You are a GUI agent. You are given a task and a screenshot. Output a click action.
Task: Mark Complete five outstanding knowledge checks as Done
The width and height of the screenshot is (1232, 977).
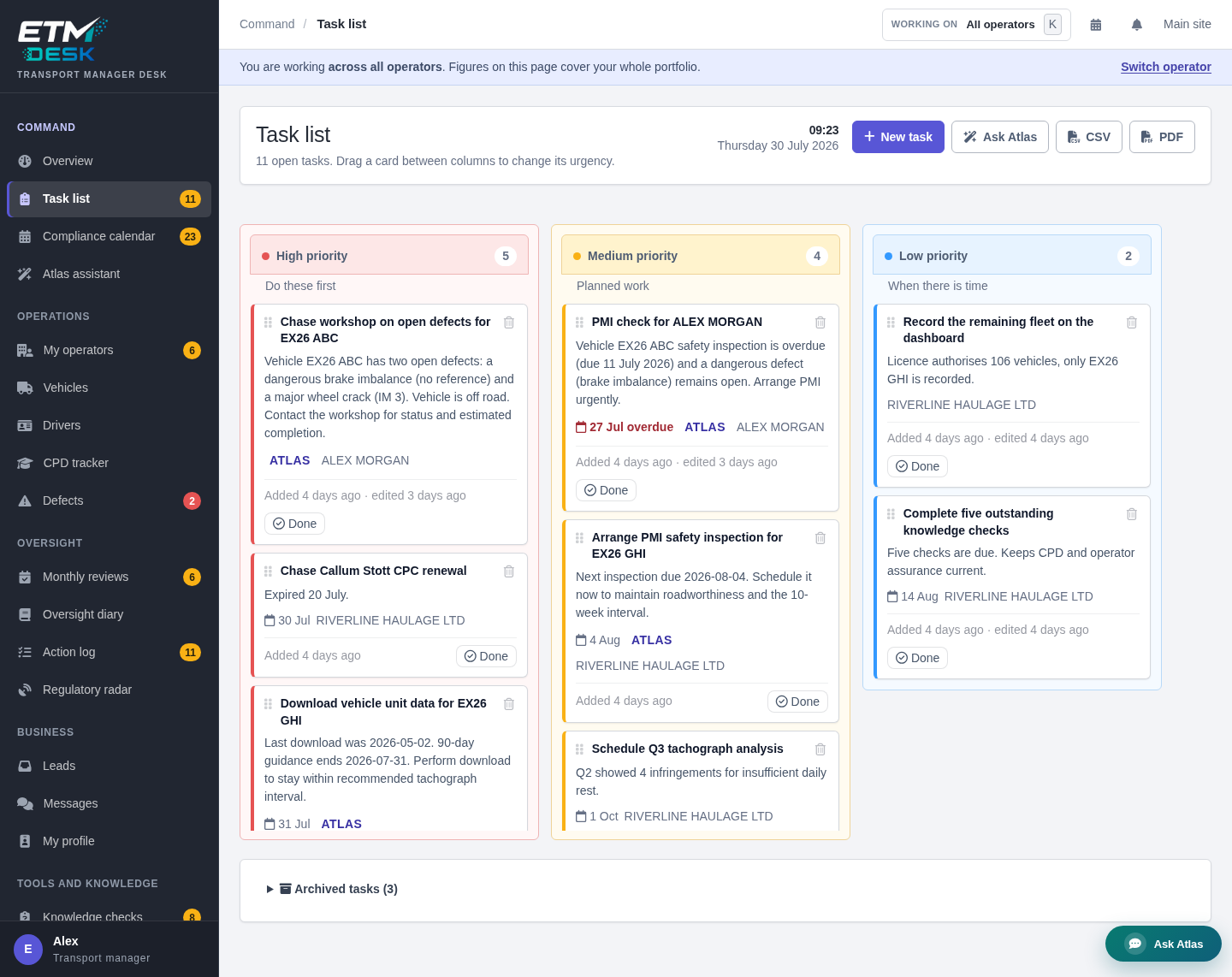pyautogui.click(x=917, y=658)
